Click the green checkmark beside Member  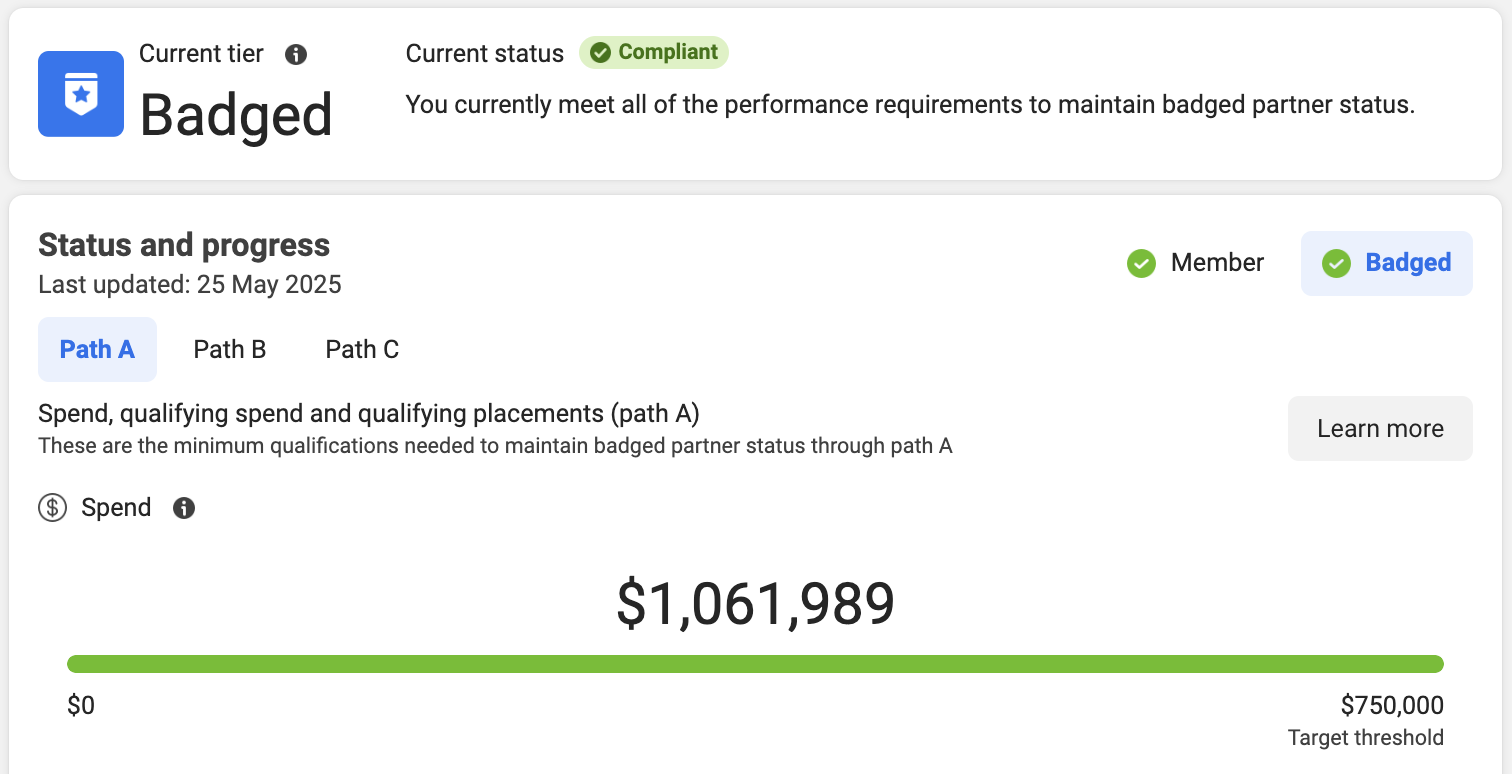pyautogui.click(x=1141, y=263)
